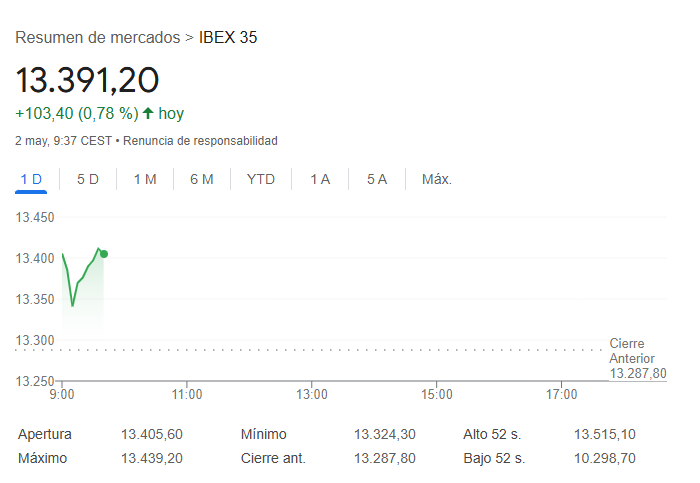Viewport: 700px width, 483px height.
Task: Click the Máximo value 13.439,20
Action: point(152,458)
